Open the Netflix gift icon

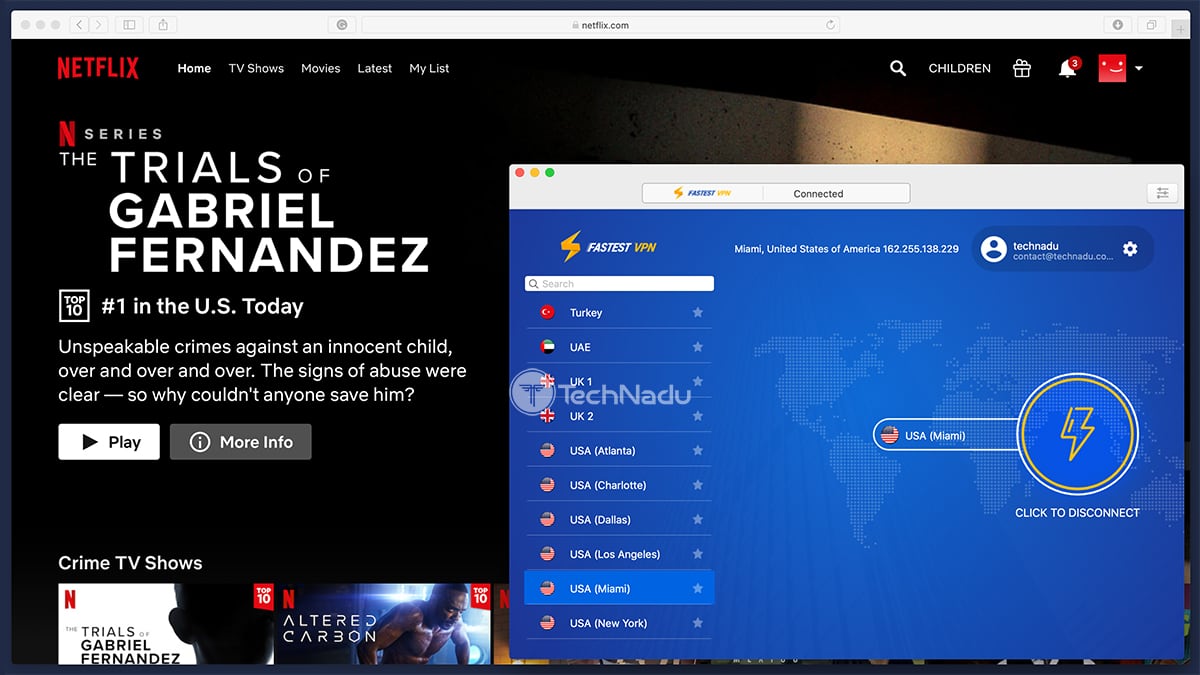pos(1021,68)
